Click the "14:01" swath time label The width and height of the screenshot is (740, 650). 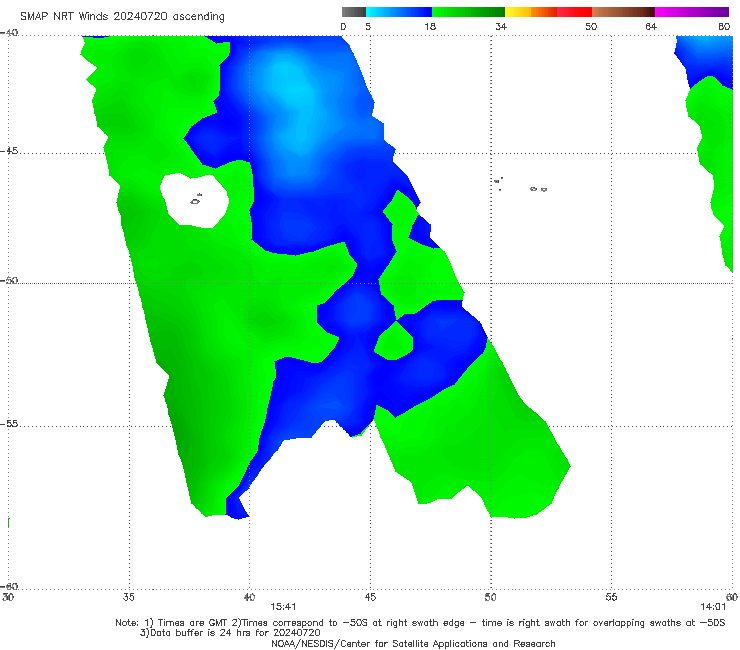(x=713, y=607)
